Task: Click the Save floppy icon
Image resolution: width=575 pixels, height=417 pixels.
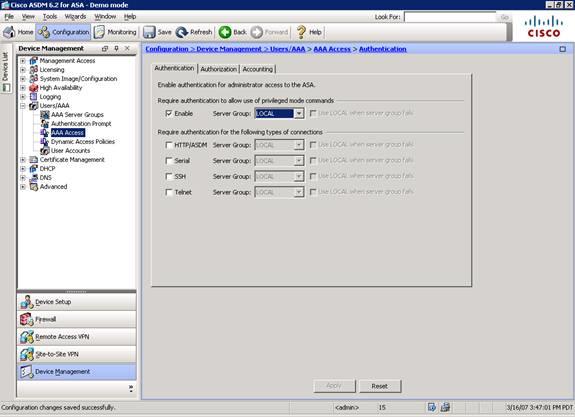Action: tap(149, 32)
